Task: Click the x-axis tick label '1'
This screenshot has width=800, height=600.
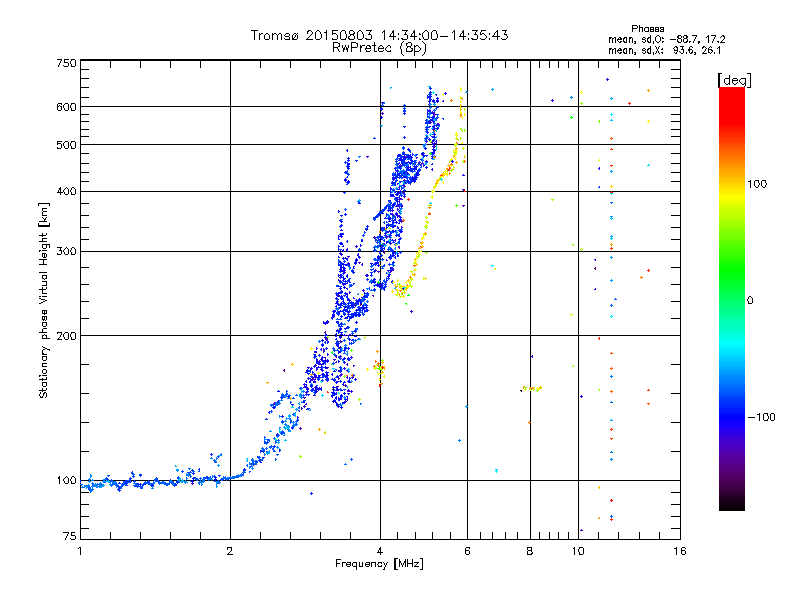Action: pyautogui.click(x=80, y=551)
